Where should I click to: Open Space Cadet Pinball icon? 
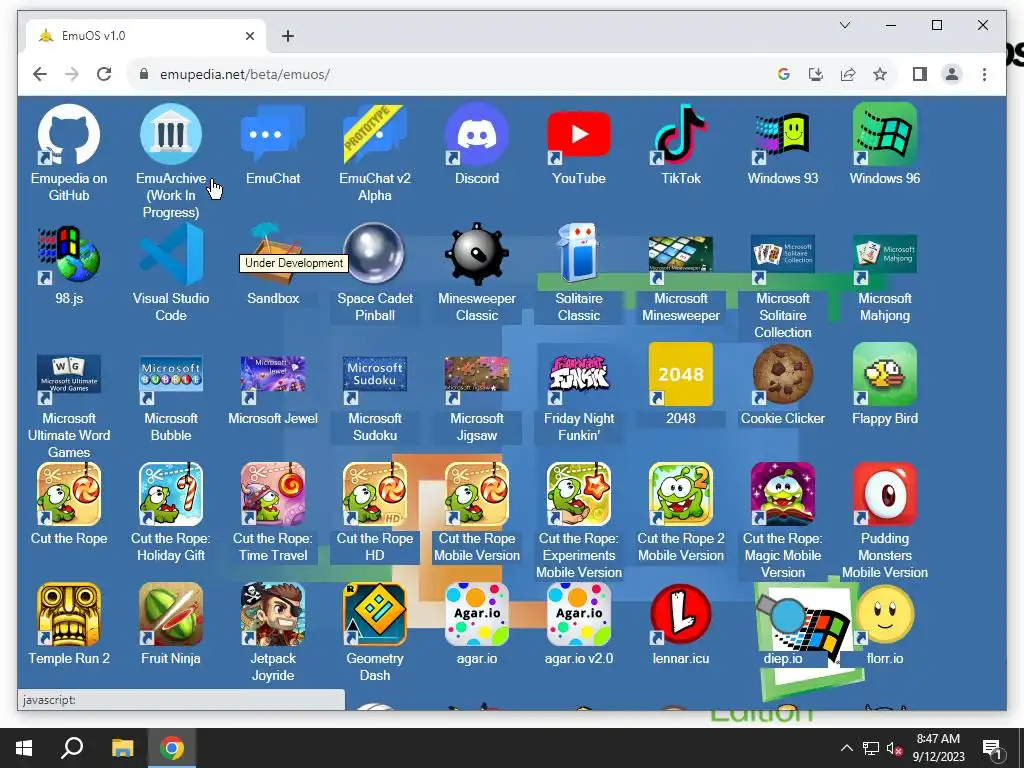click(x=375, y=255)
